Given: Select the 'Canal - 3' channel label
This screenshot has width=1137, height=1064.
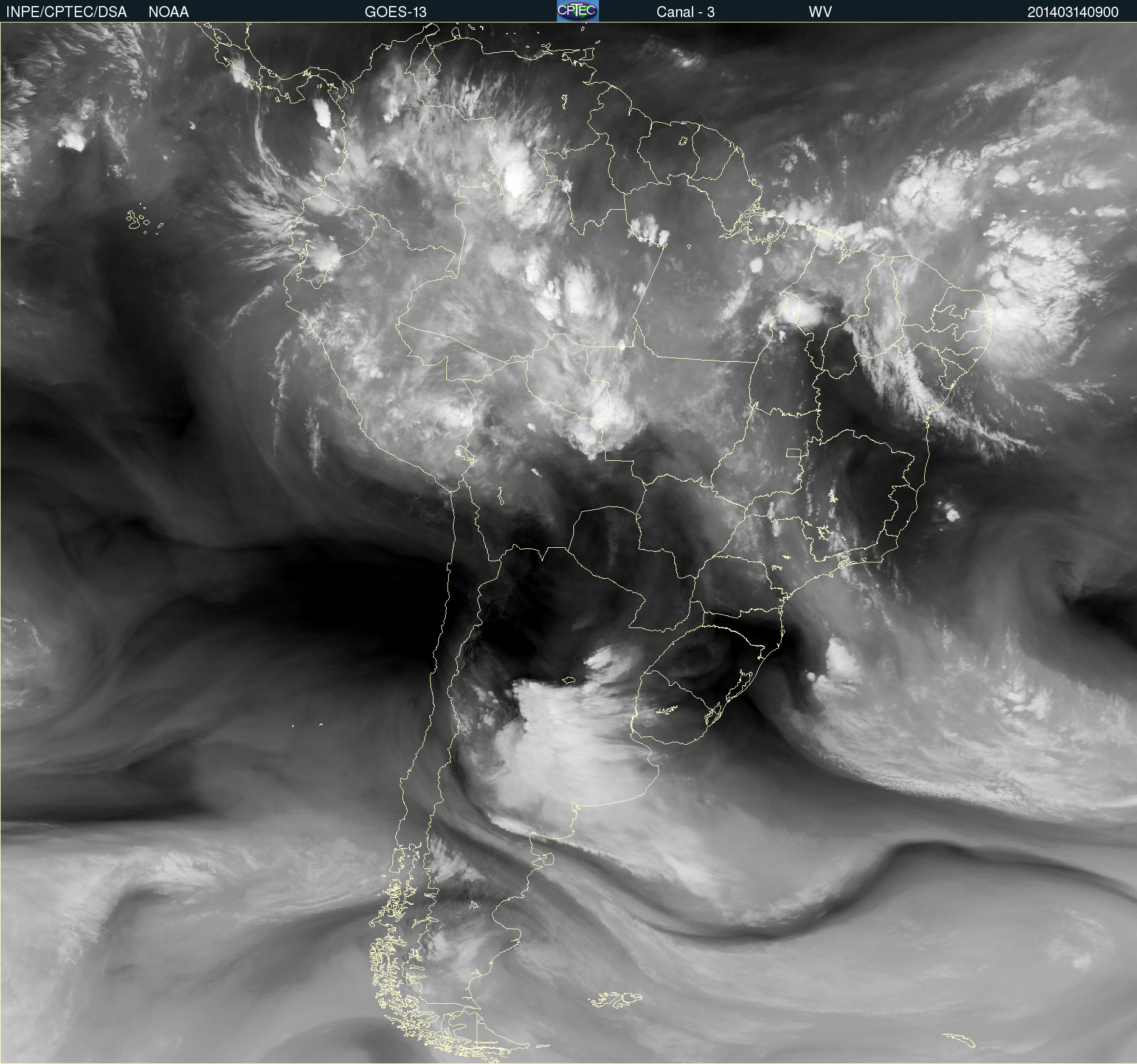Looking at the screenshot, I should (685, 12).
